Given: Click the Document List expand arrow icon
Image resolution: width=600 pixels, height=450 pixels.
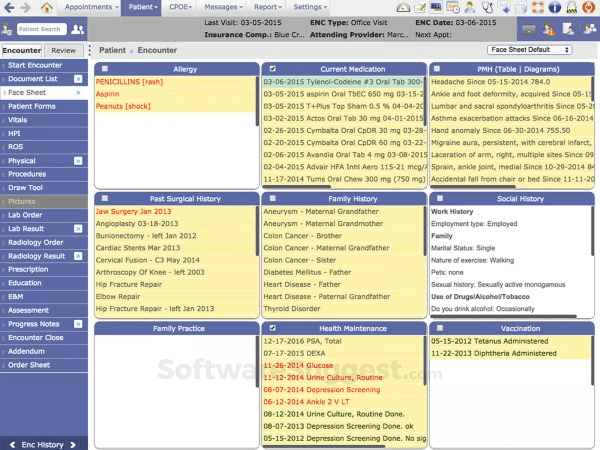Looking at the screenshot, I should (x=79, y=78).
